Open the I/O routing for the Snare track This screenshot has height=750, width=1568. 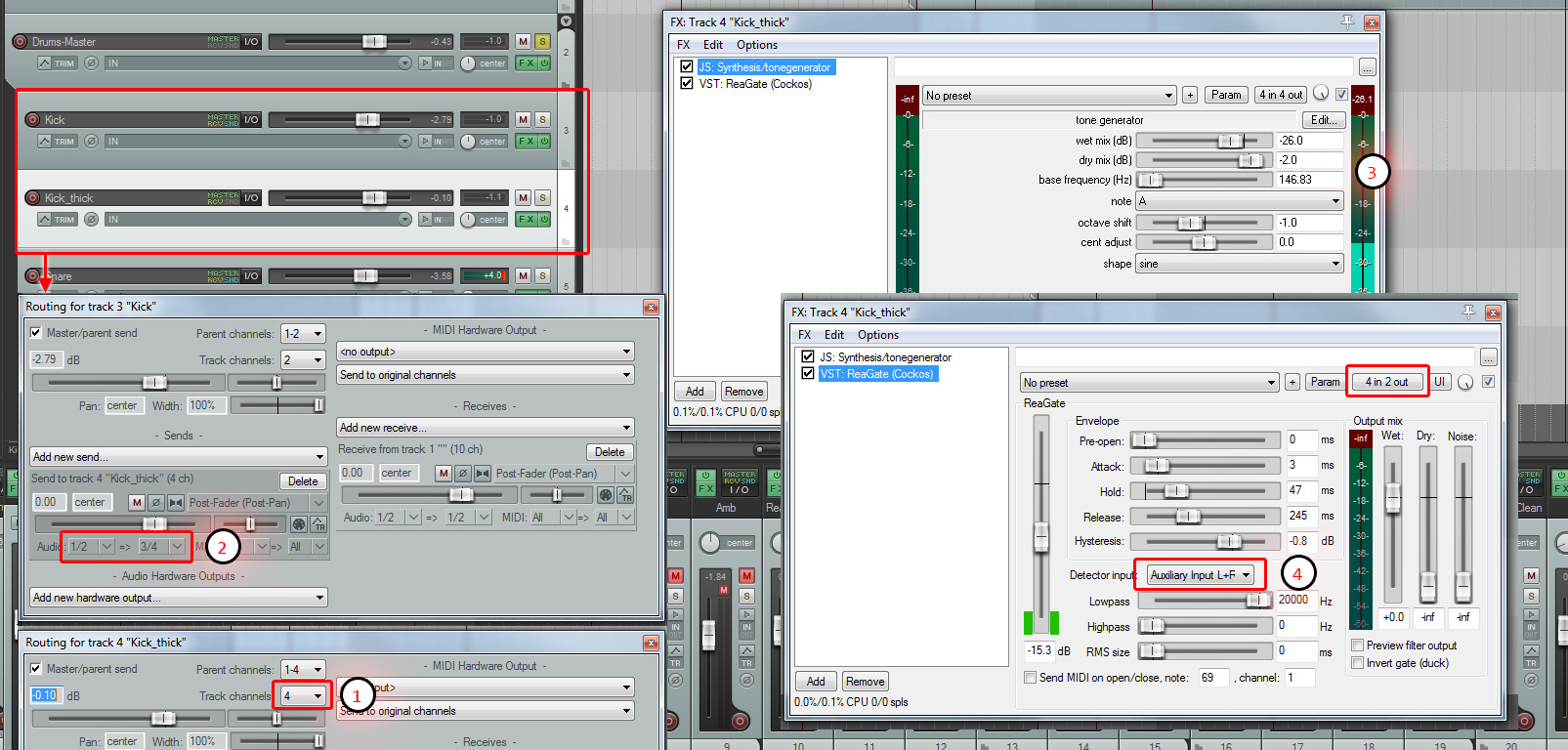251,275
